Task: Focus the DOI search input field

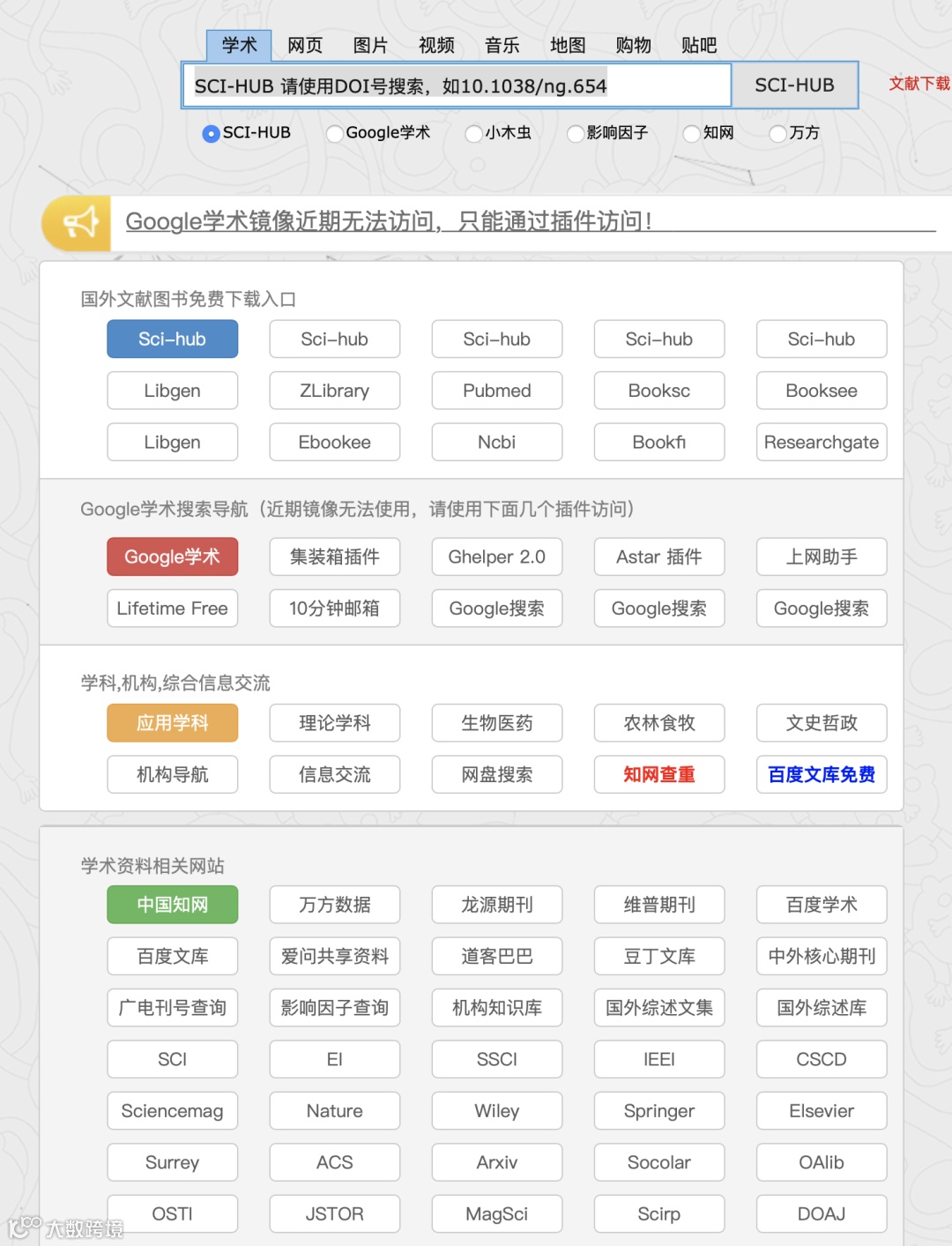Action: coord(457,86)
